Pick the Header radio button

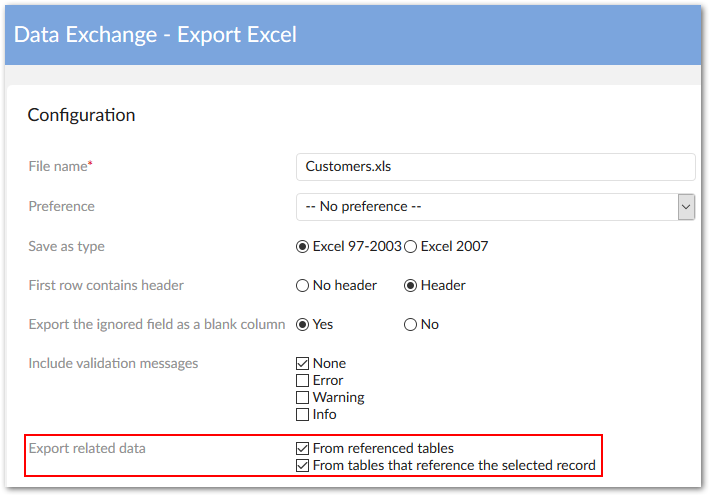pyautogui.click(x=410, y=285)
